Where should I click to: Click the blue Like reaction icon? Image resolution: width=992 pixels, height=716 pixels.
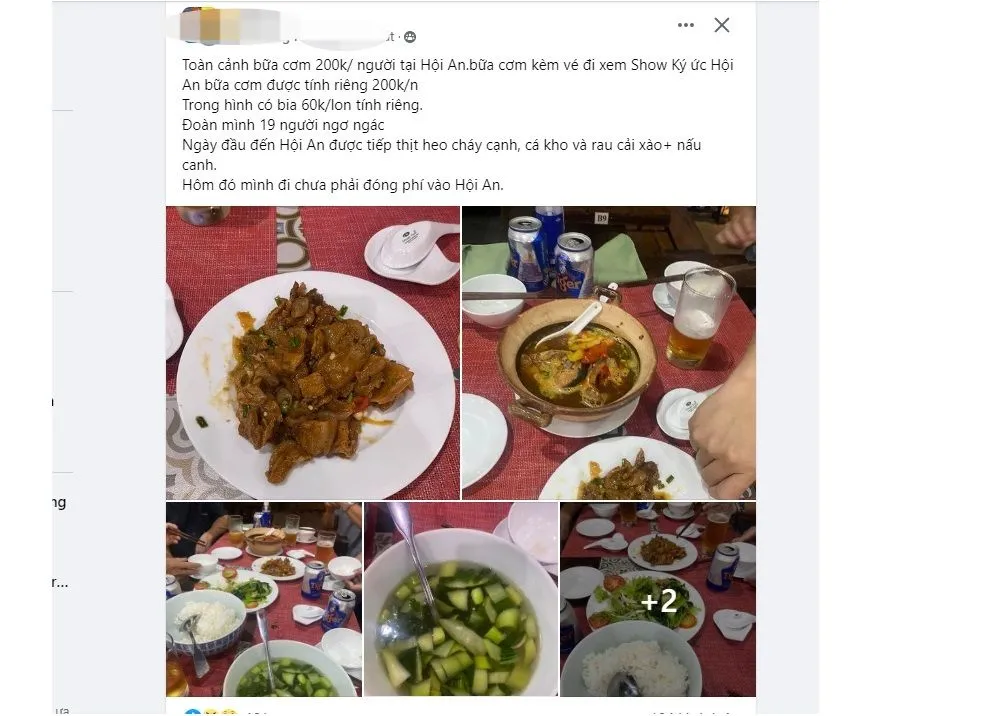coord(192,712)
